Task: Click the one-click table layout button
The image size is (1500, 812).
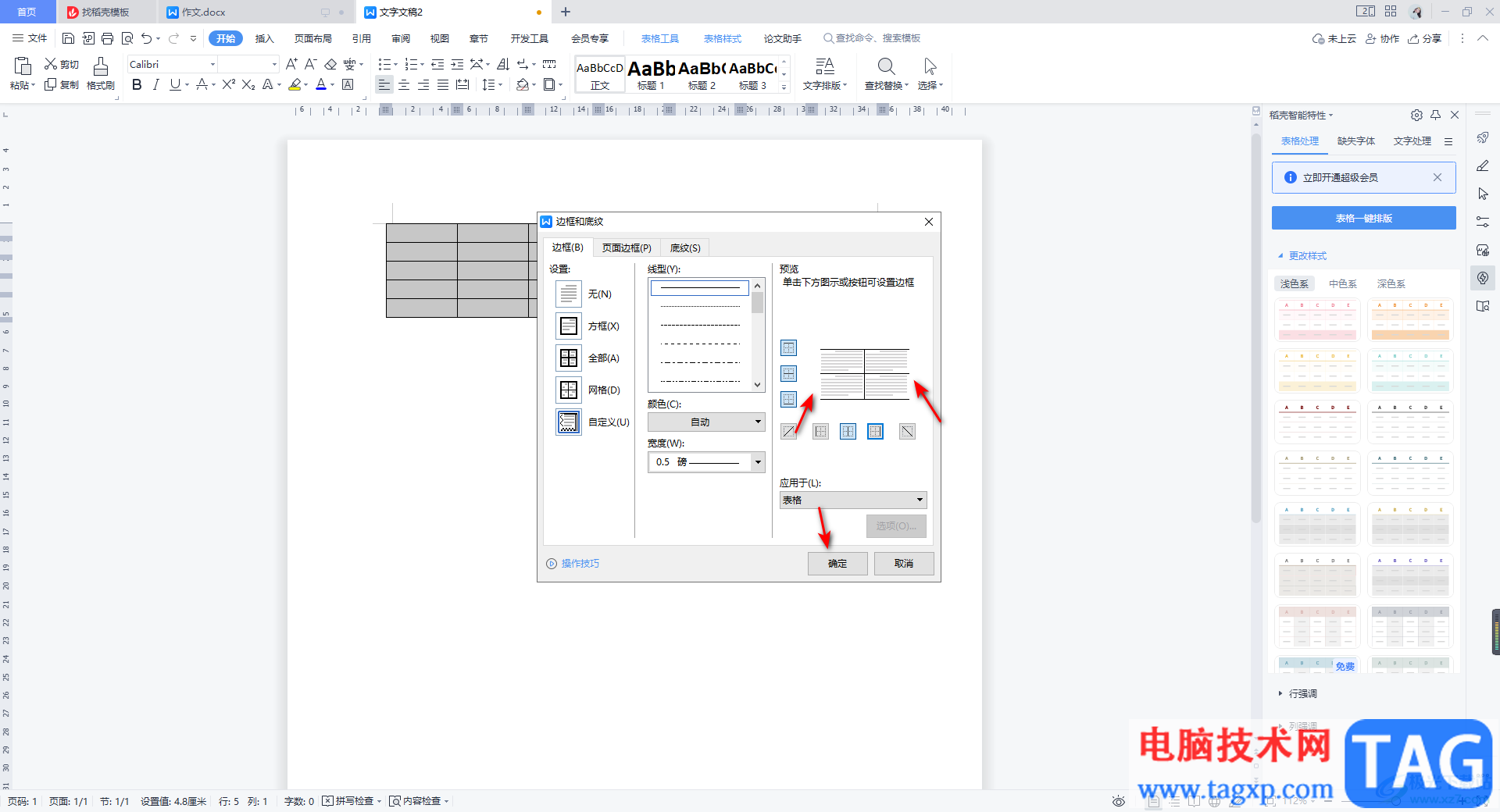Action: point(1364,218)
